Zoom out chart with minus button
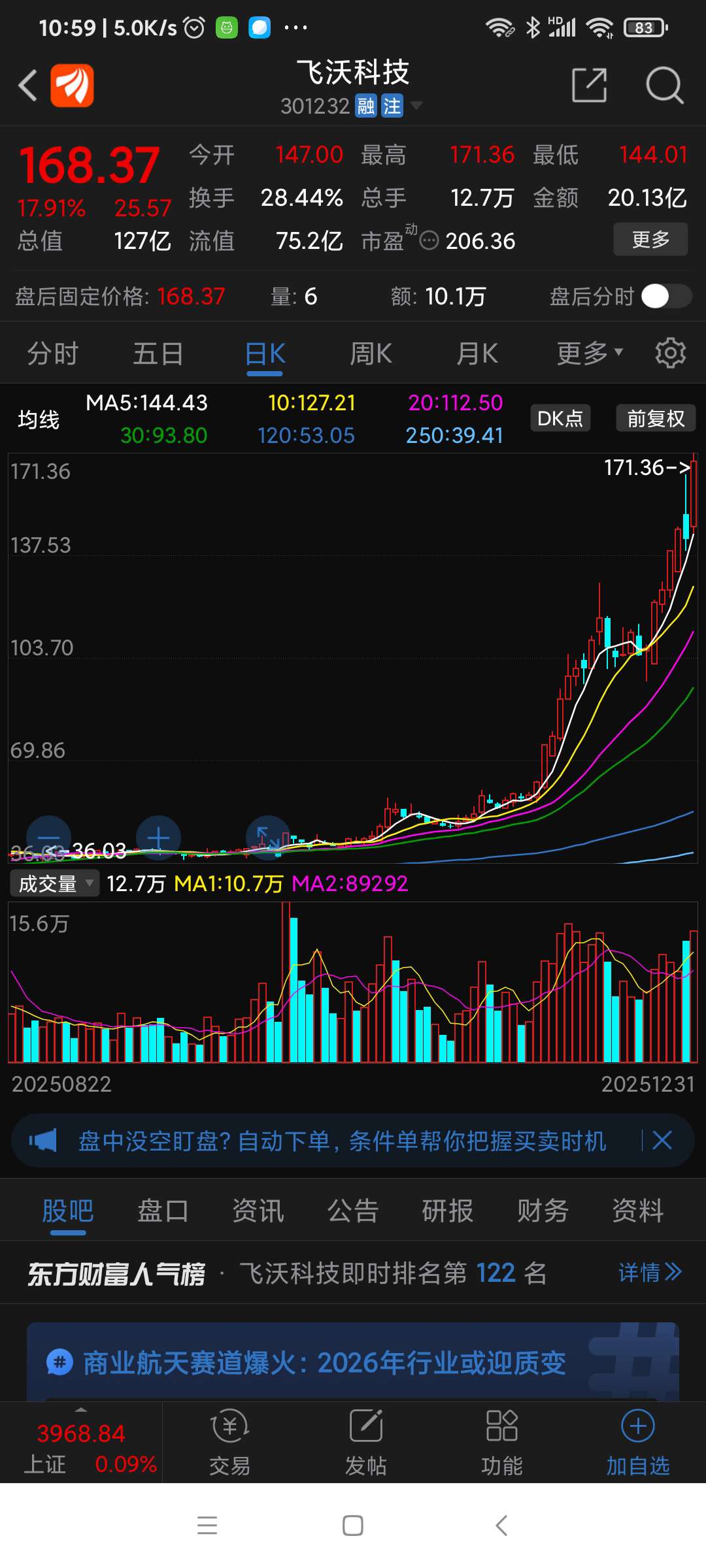Screen dimensions: 706x1568 (x=48, y=838)
